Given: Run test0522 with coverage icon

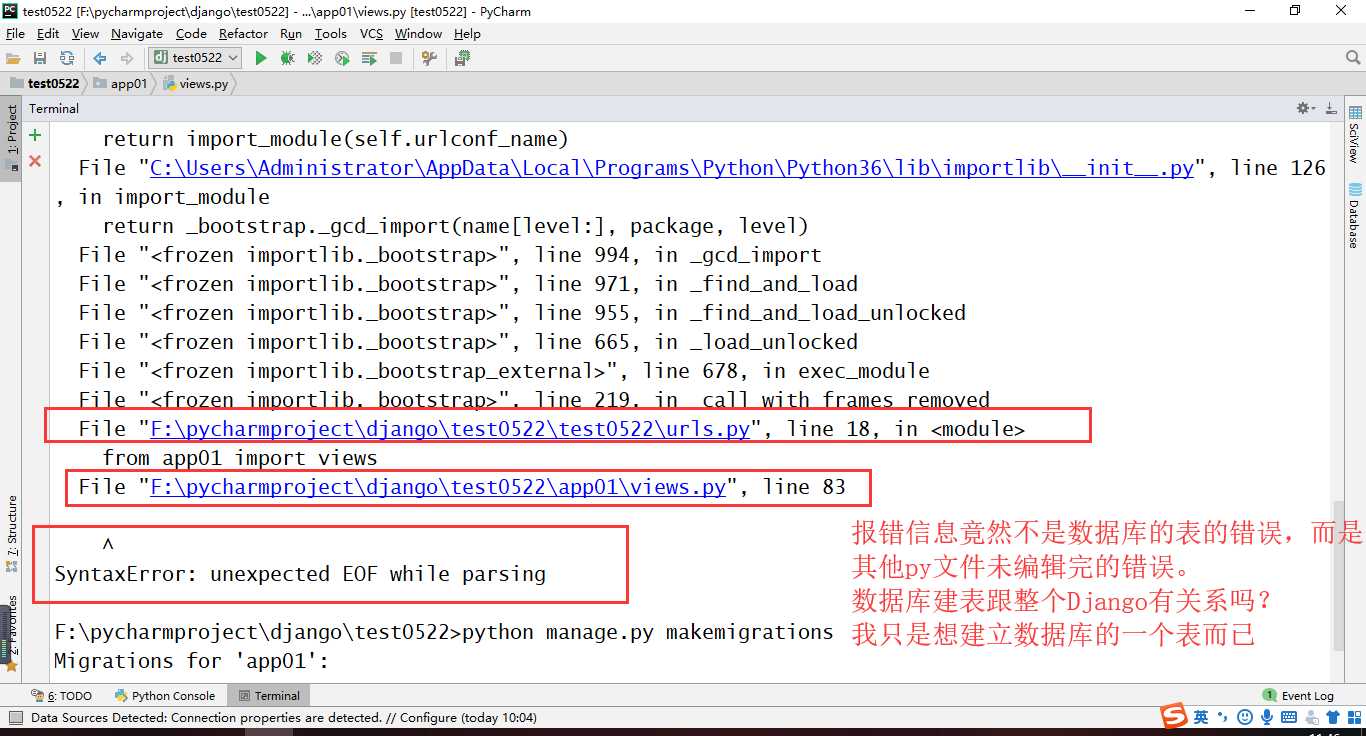Looking at the screenshot, I should (315, 58).
